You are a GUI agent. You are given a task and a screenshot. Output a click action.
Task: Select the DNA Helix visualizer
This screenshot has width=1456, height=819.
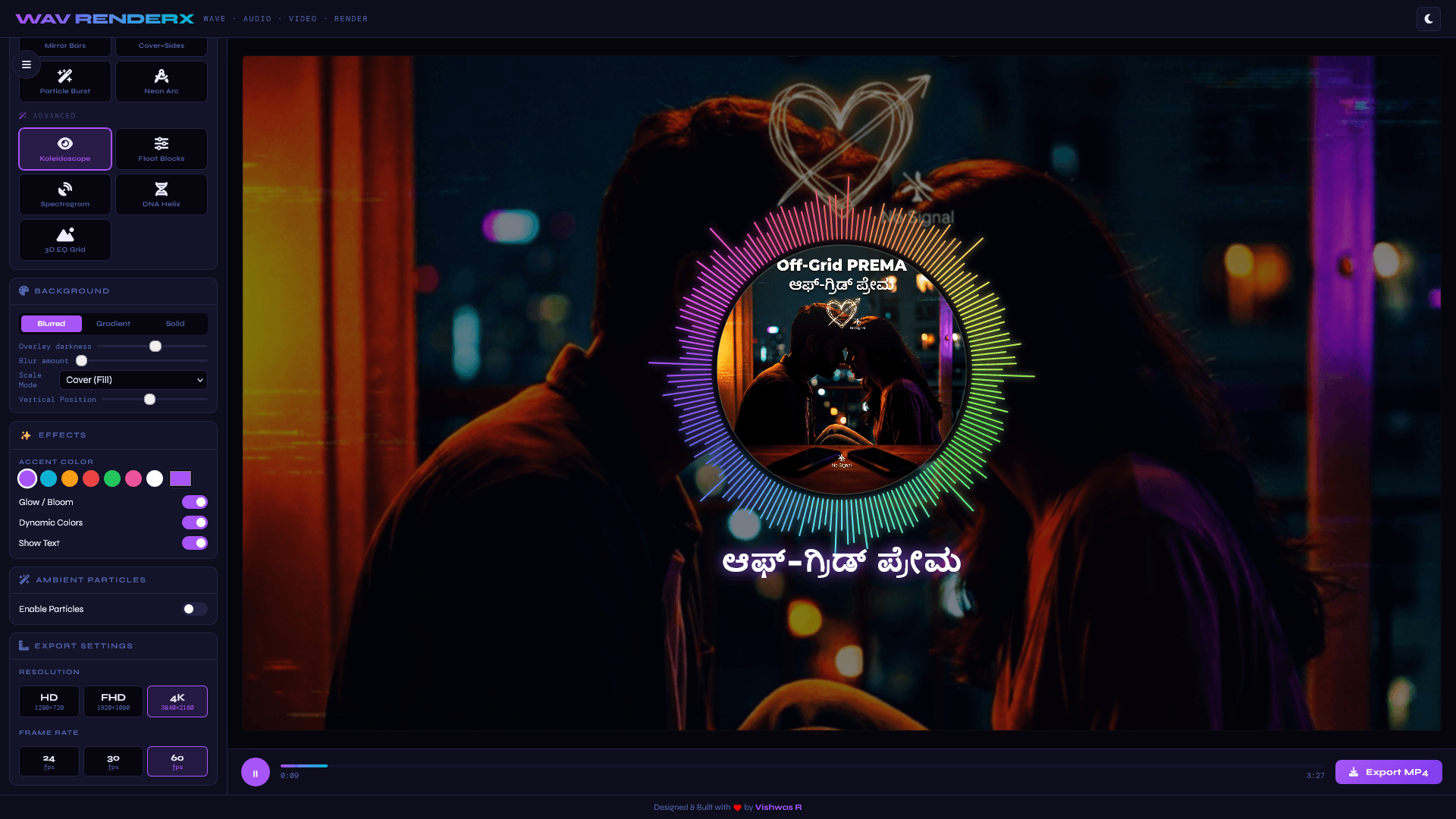(161, 194)
